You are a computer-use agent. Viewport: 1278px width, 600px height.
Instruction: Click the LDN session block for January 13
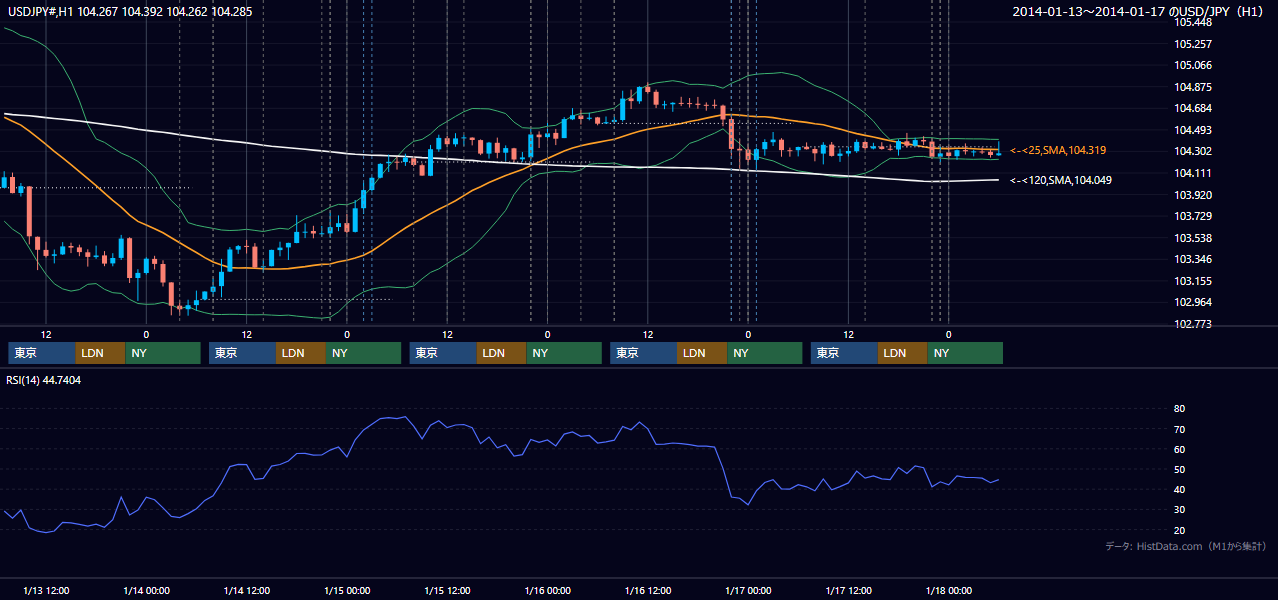(x=101, y=353)
